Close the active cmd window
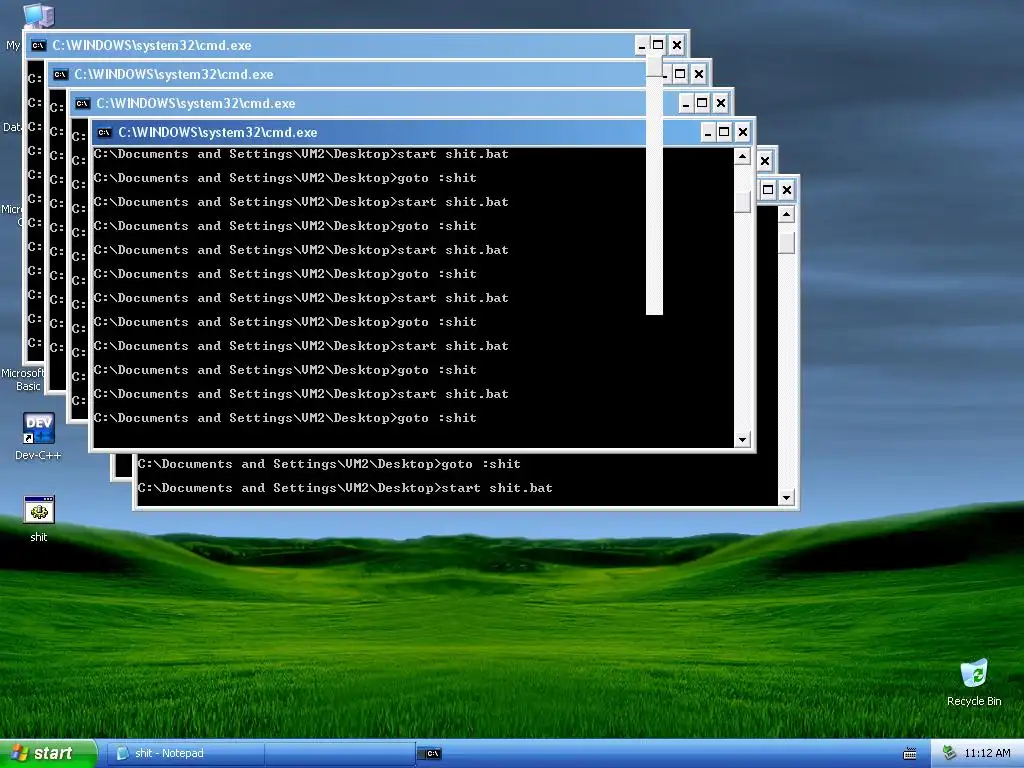 point(743,133)
